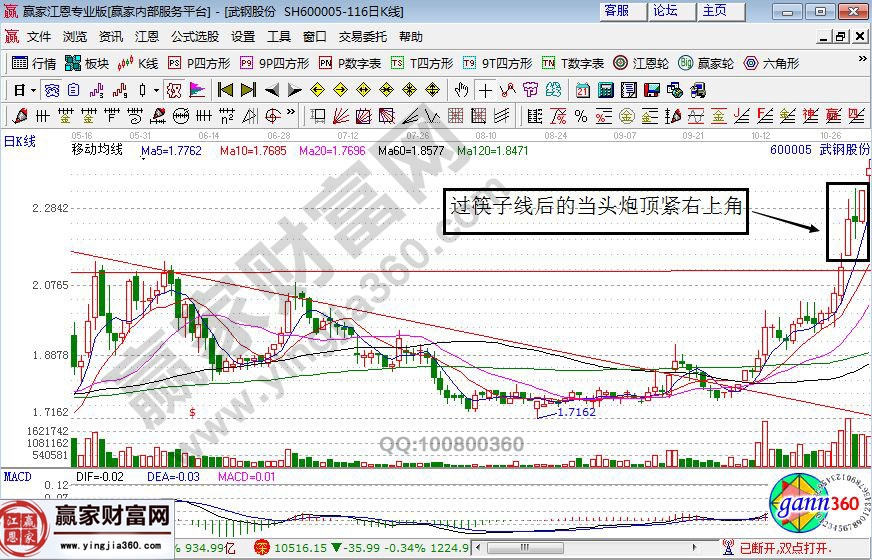Click the 客服 customer service button
The height and width of the screenshot is (560, 872).
[x=617, y=11]
